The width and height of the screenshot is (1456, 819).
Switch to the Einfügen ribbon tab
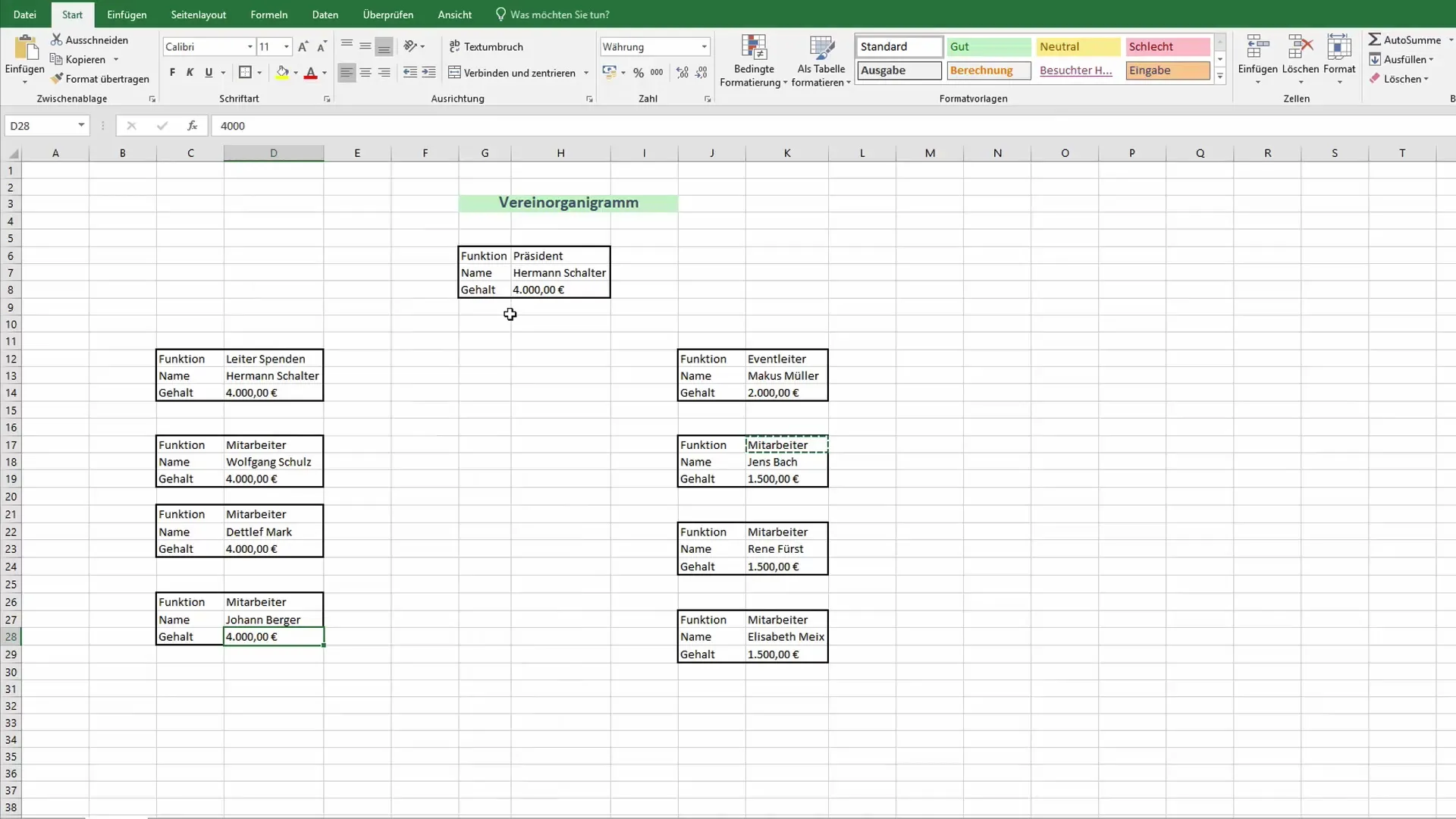pyautogui.click(x=127, y=14)
